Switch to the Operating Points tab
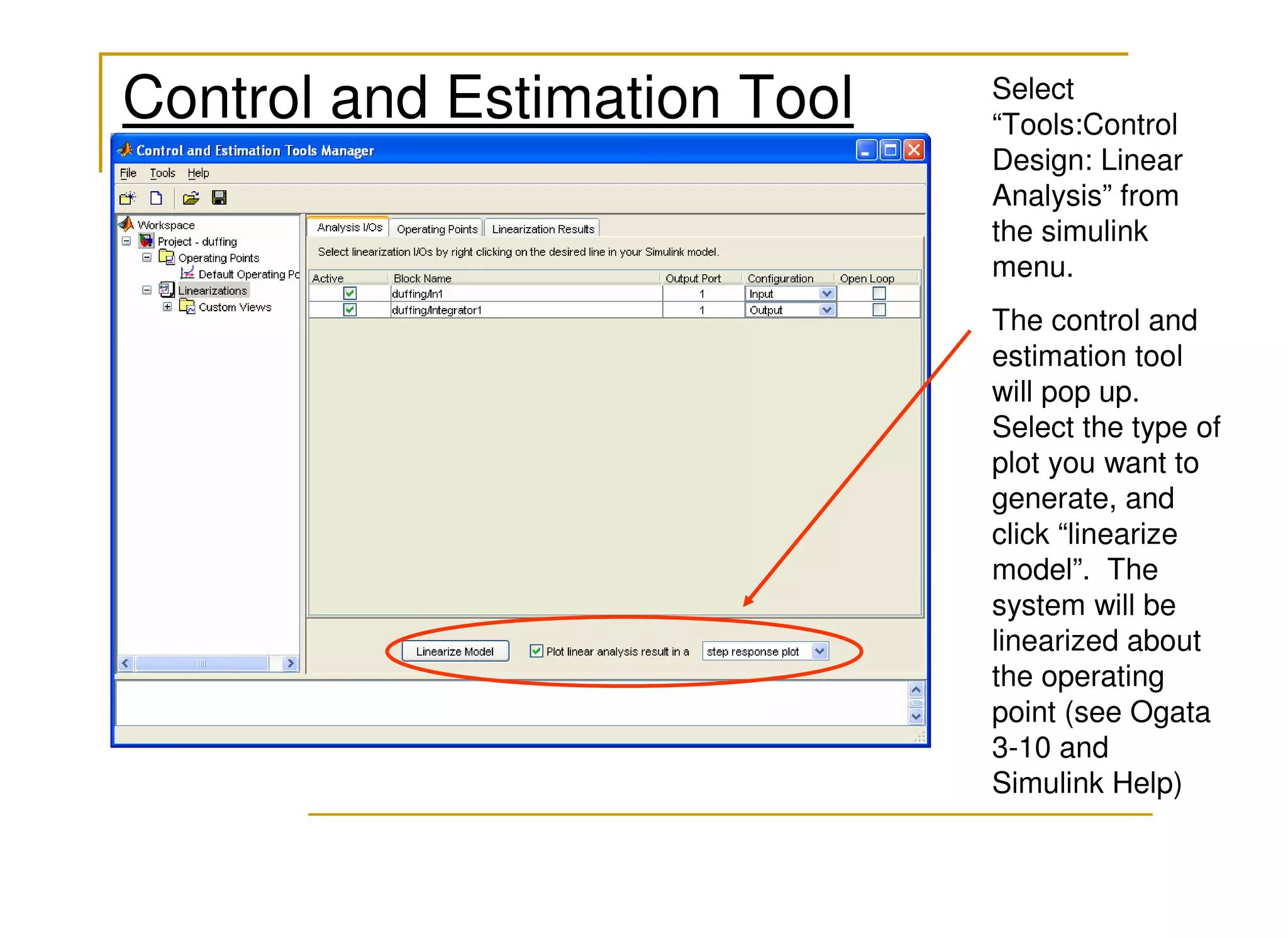The height and width of the screenshot is (938, 1288). (x=437, y=229)
